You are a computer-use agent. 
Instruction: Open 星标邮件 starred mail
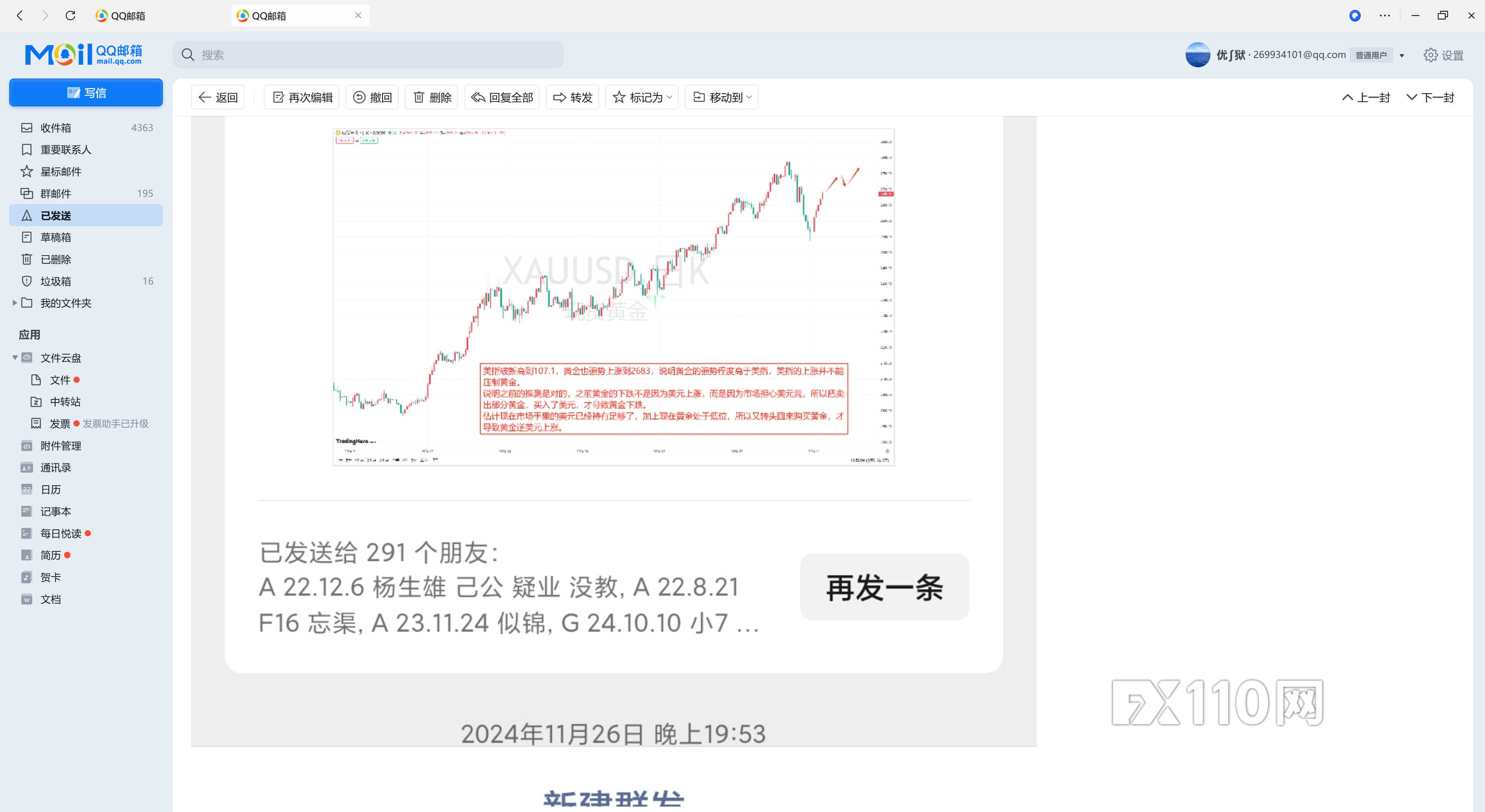(x=86, y=171)
